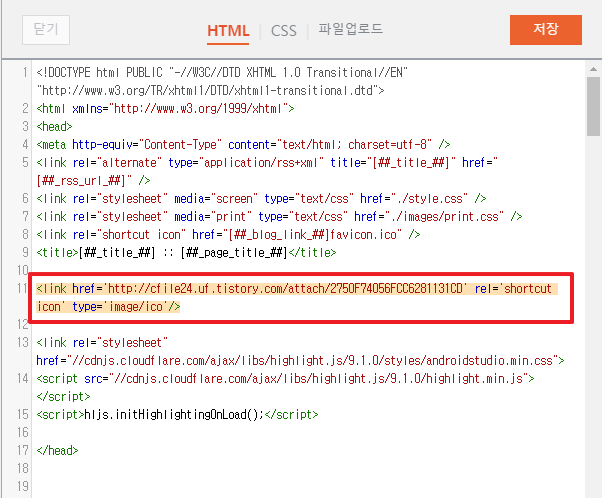Click the closing head tag line

[57, 451]
